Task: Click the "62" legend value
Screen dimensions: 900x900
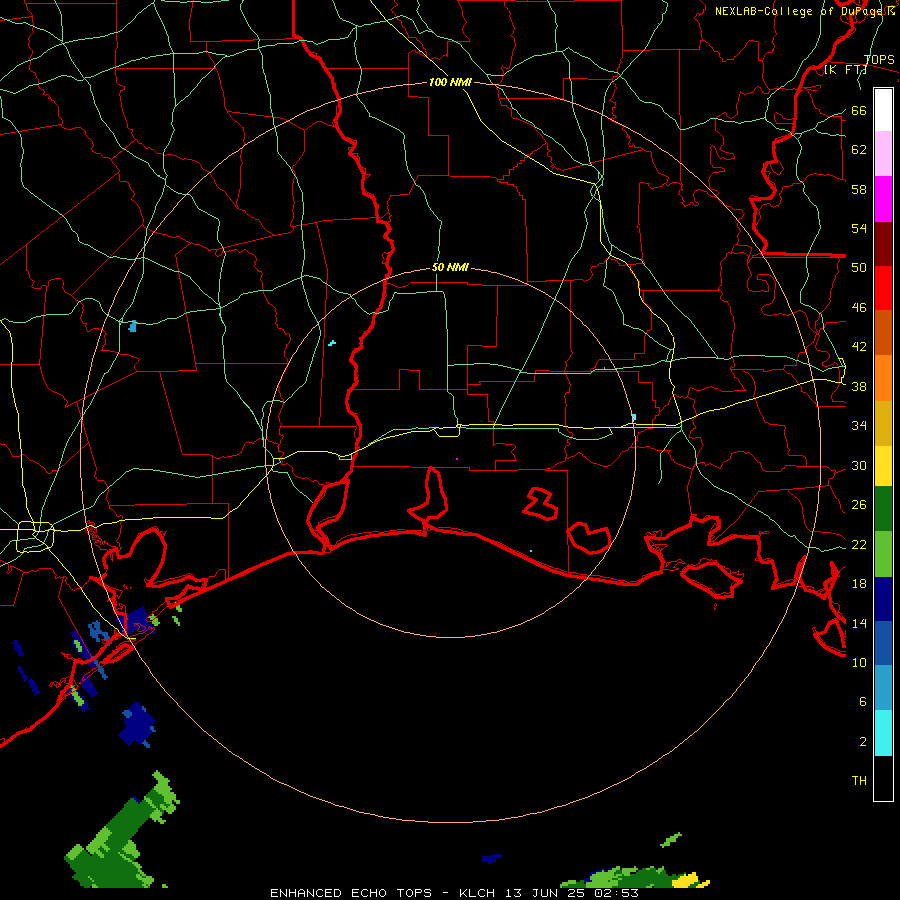Action: tap(859, 150)
